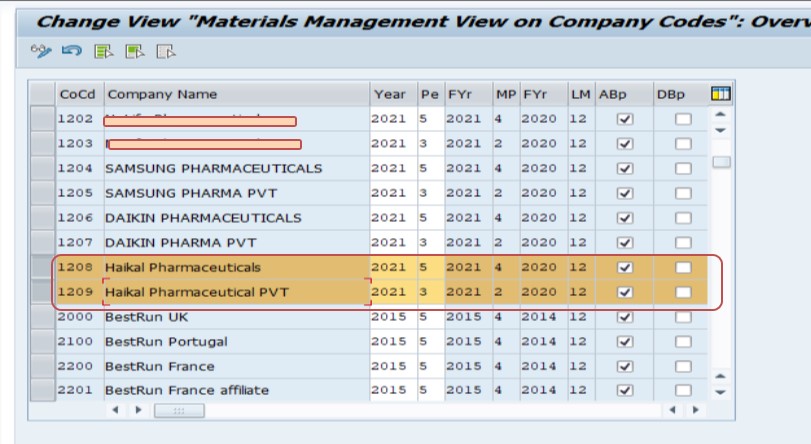Click the select block toolbar icon
Screen dimensions: 811x444
(135, 51)
